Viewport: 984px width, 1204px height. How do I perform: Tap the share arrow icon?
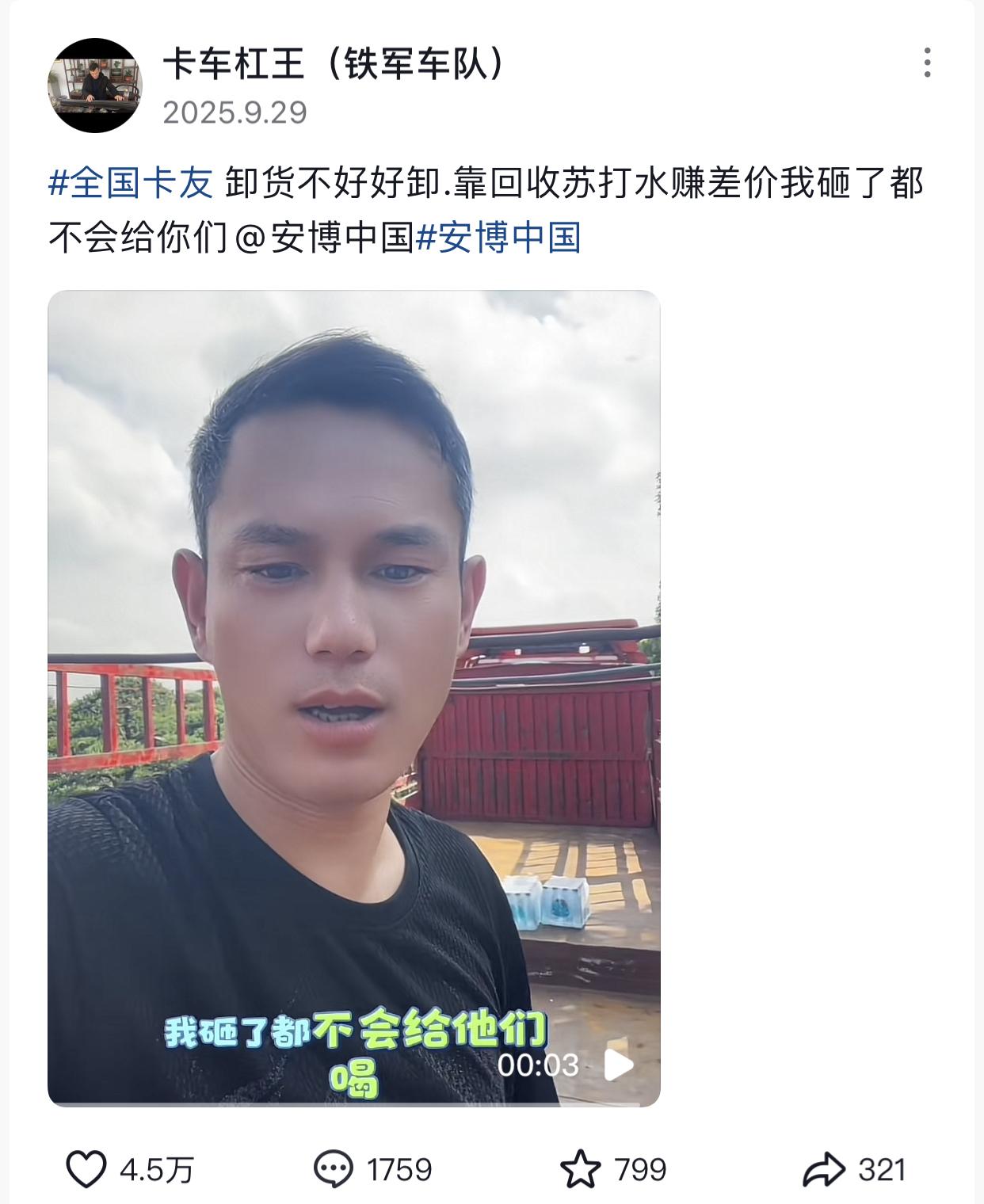[x=824, y=1169]
